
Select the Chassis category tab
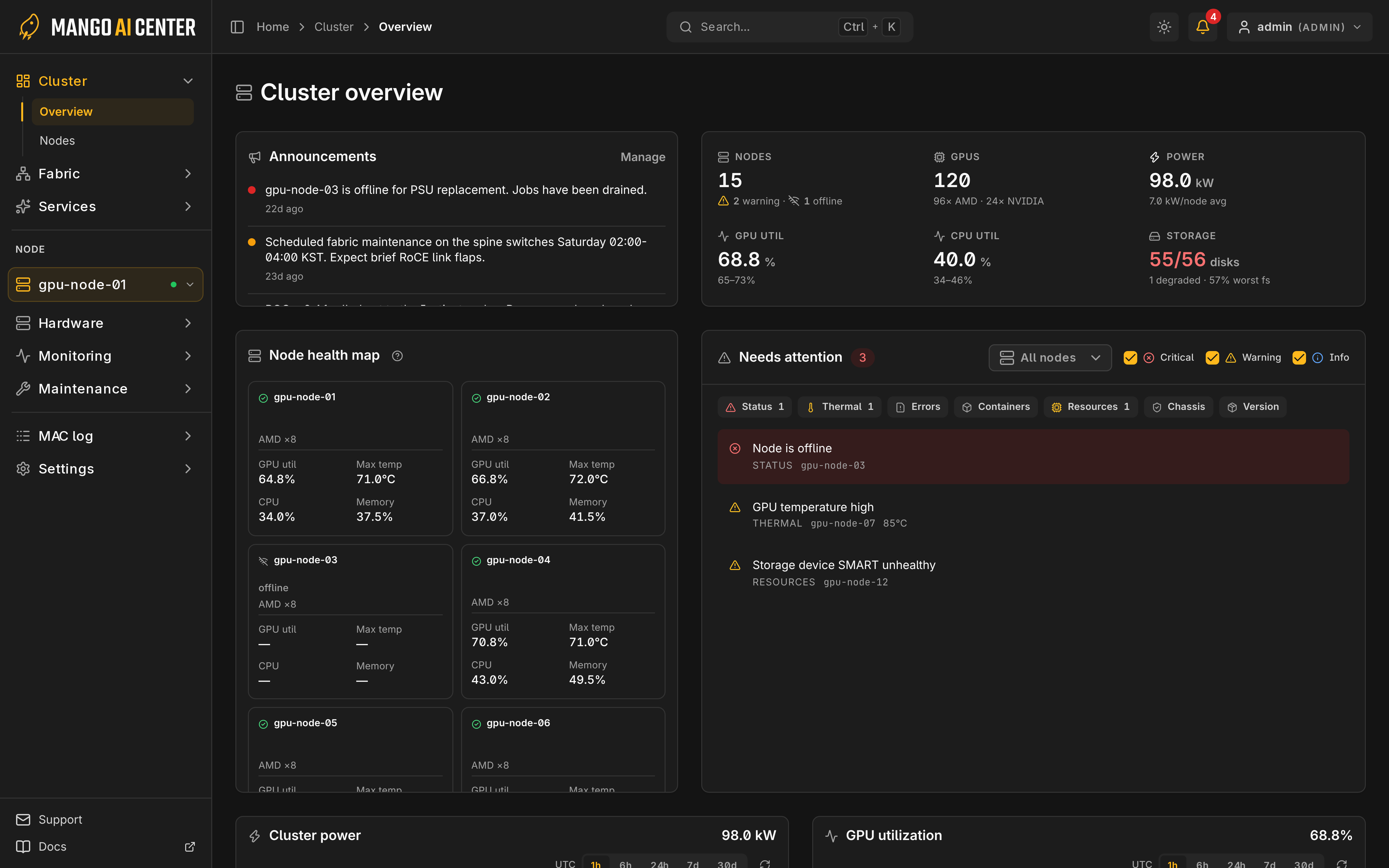pyautogui.click(x=1178, y=407)
